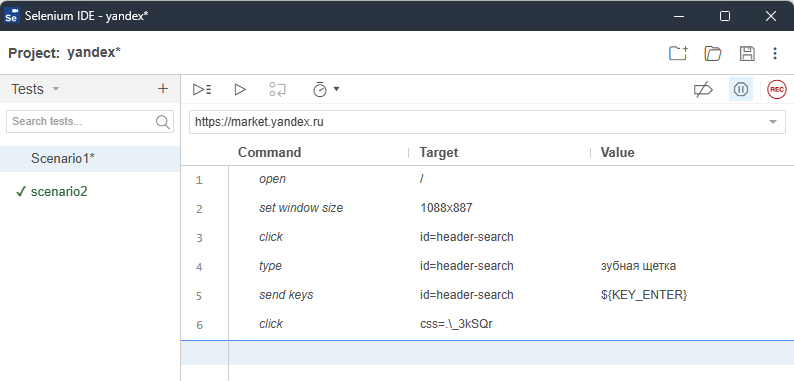Click the Search tests input field
Screen dimensions: 794x381
tap(90, 122)
